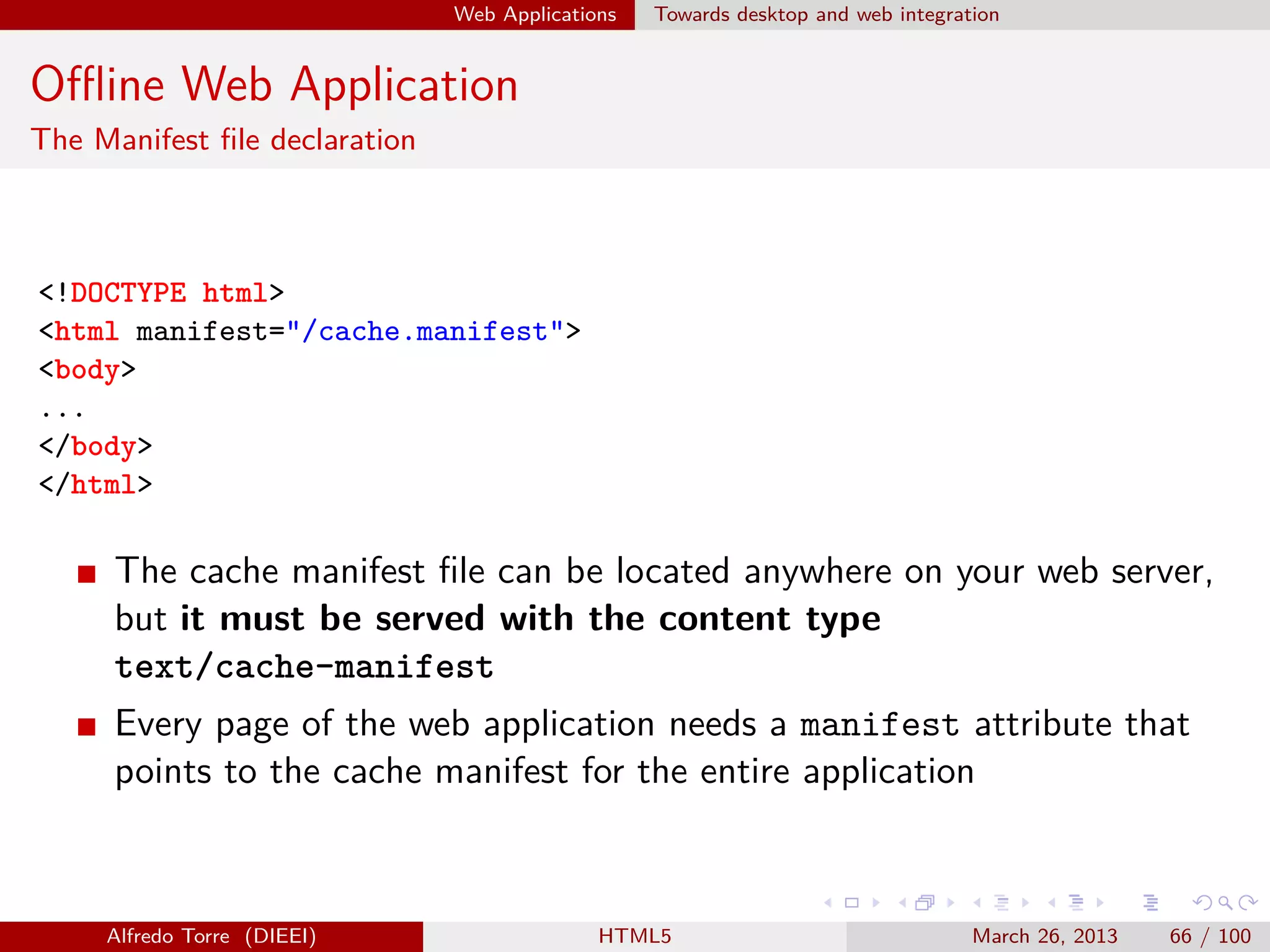Click the section navigation lines icon
1270x952 pixels.
(1077, 903)
